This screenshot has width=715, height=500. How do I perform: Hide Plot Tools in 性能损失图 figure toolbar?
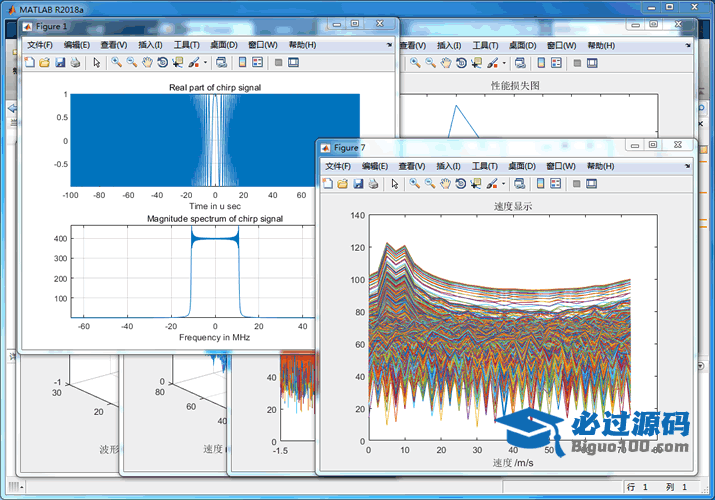coord(577,63)
